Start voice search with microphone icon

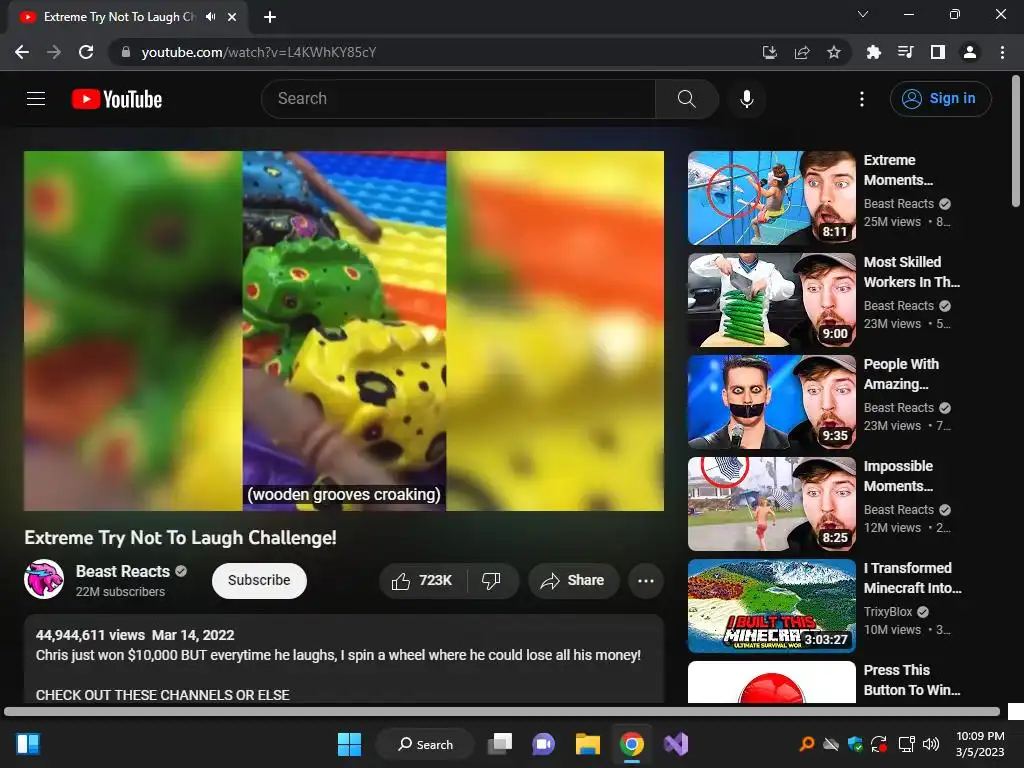coord(746,99)
